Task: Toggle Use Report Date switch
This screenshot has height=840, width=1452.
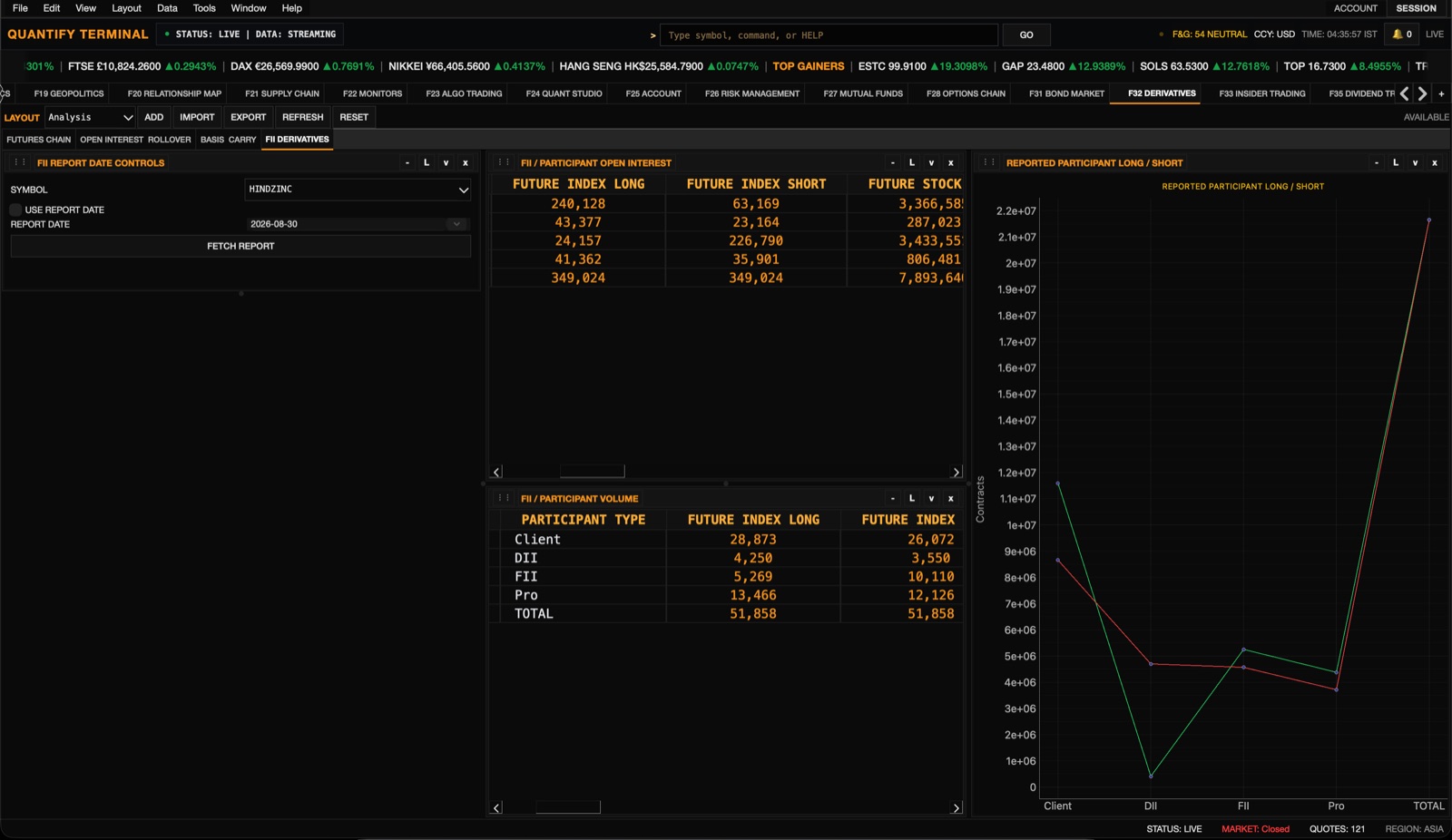Action: [x=15, y=210]
